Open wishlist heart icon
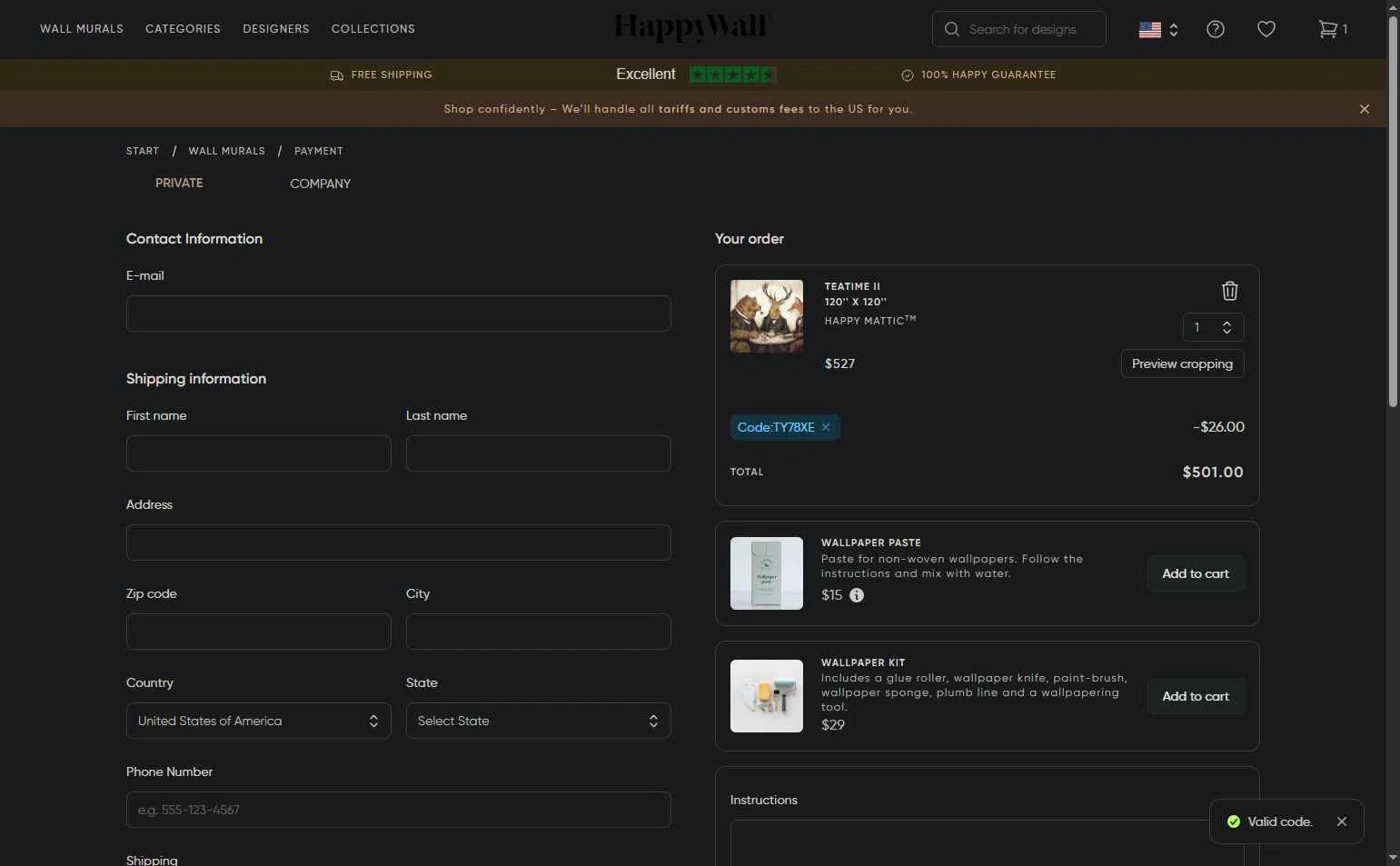The width and height of the screenshot is (1400, 866). (x=1266, y=29)
